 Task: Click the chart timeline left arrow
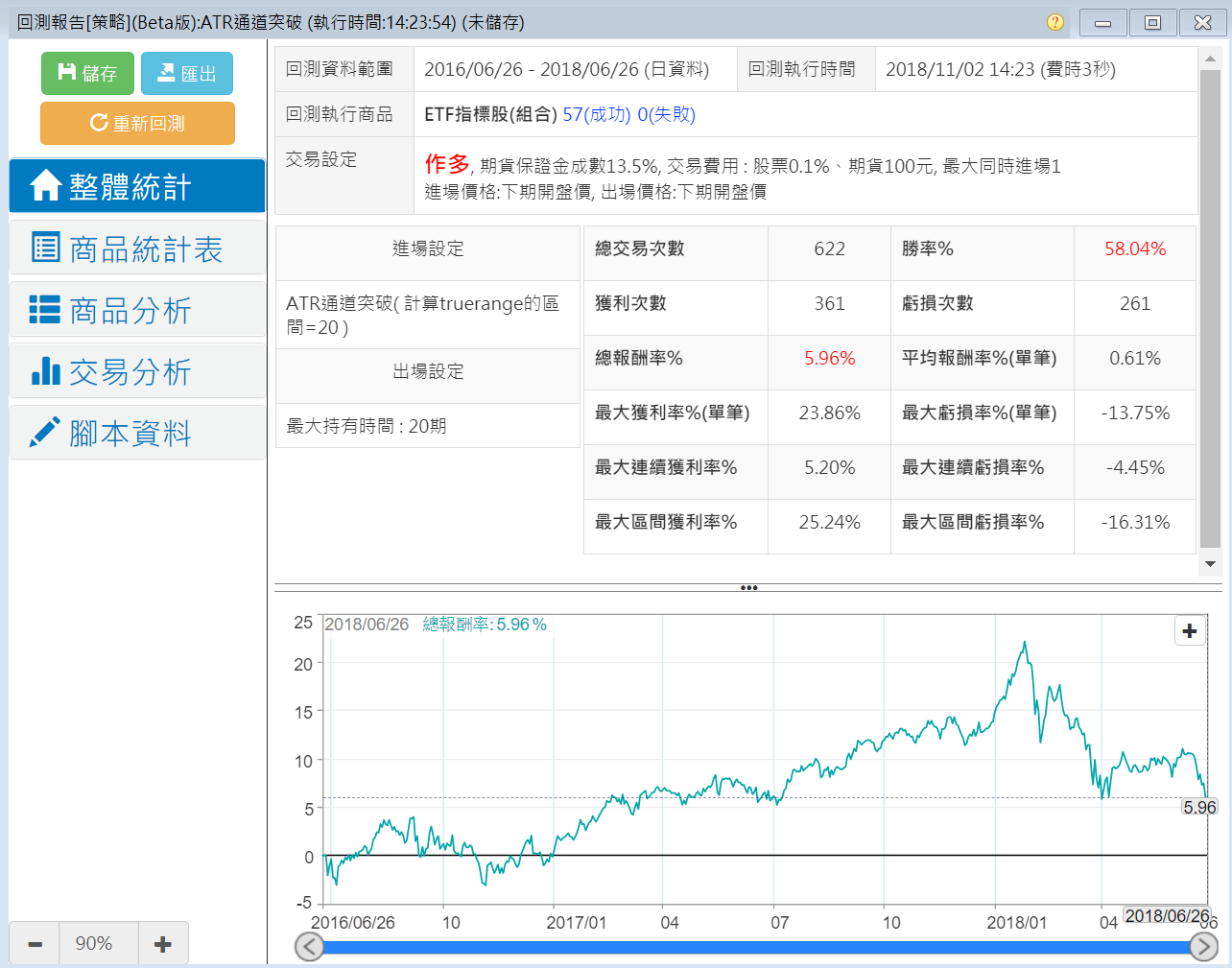[309, 947]
